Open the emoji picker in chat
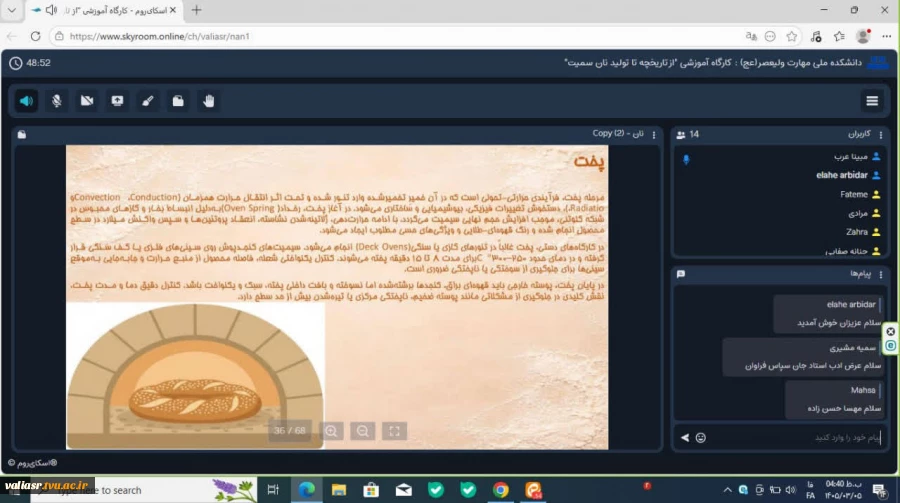The height and width of the screenshot is (503, 900). tap(701, 438)
